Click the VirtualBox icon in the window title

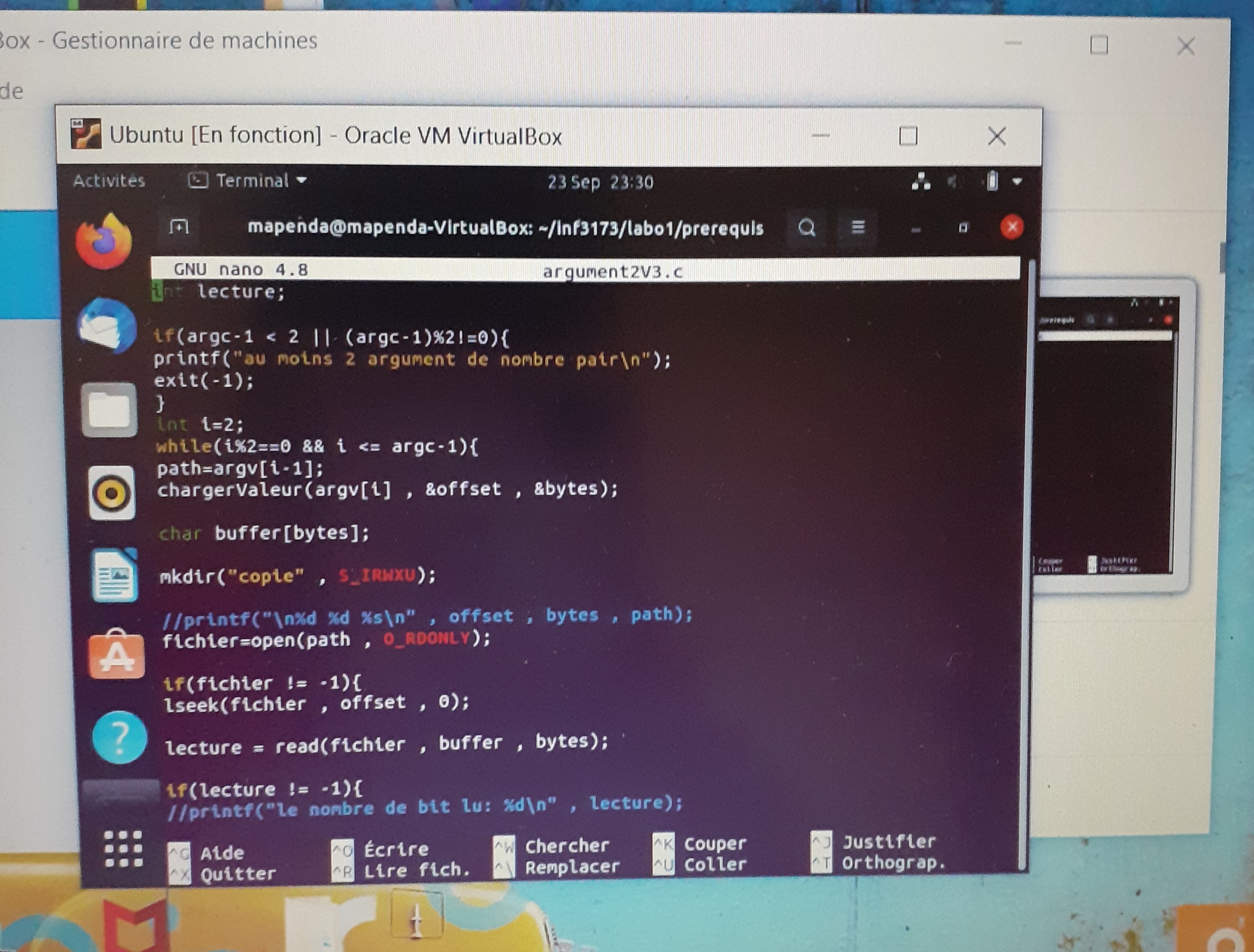point(86,134)
